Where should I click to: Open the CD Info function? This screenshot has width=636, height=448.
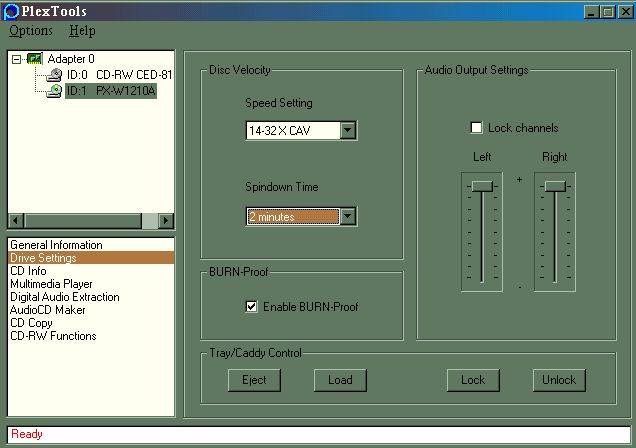(91, 271)
